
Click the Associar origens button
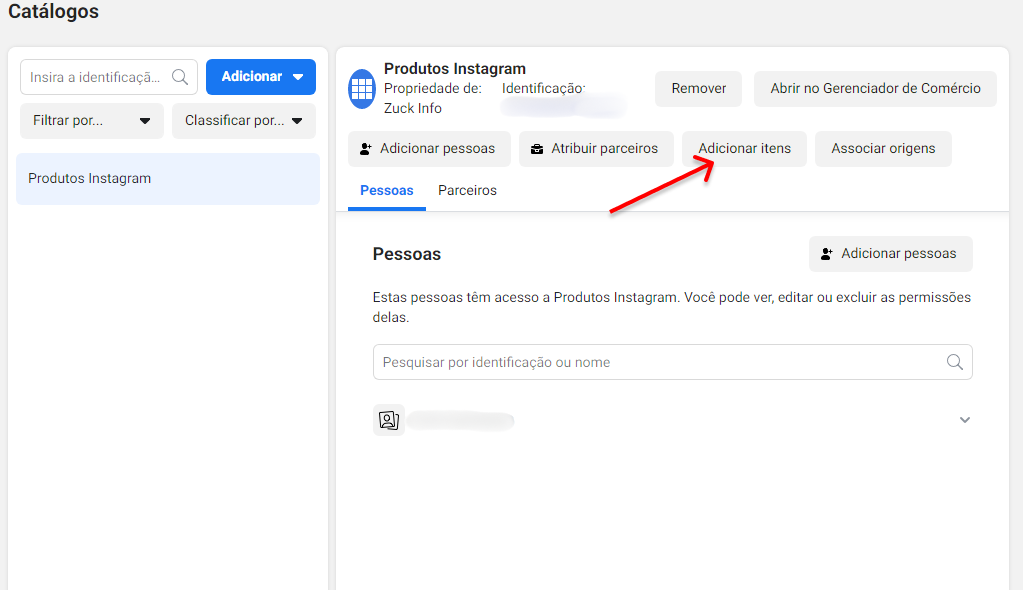[x=883, y=149]
